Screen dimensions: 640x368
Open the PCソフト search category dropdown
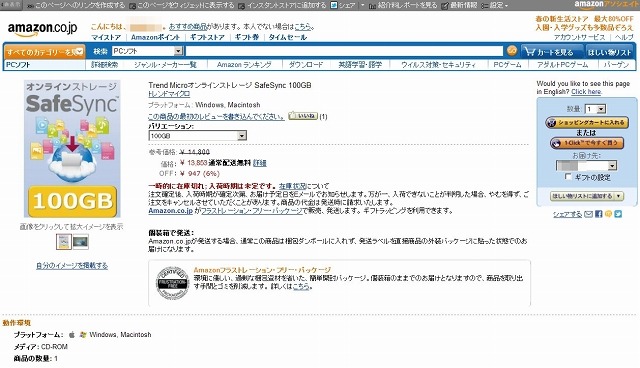pyautogui.click(x=147, y=51)
